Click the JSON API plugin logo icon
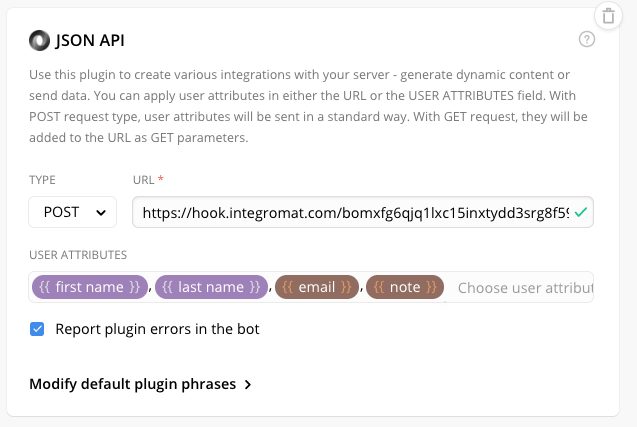Screen dimensions: 637x427 tap(39, 41)
